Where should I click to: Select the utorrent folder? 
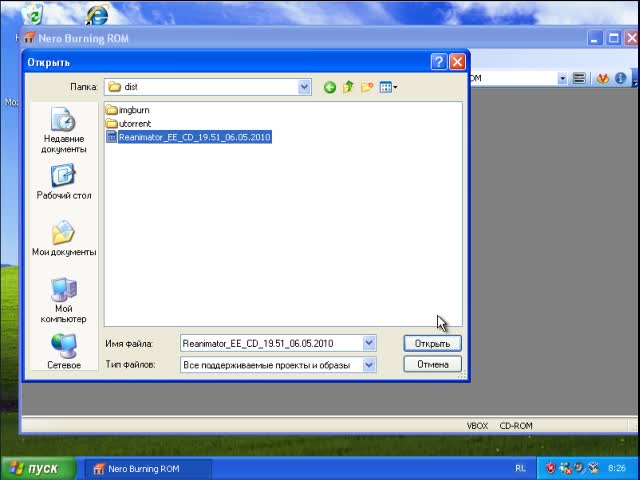click(128, 123)
